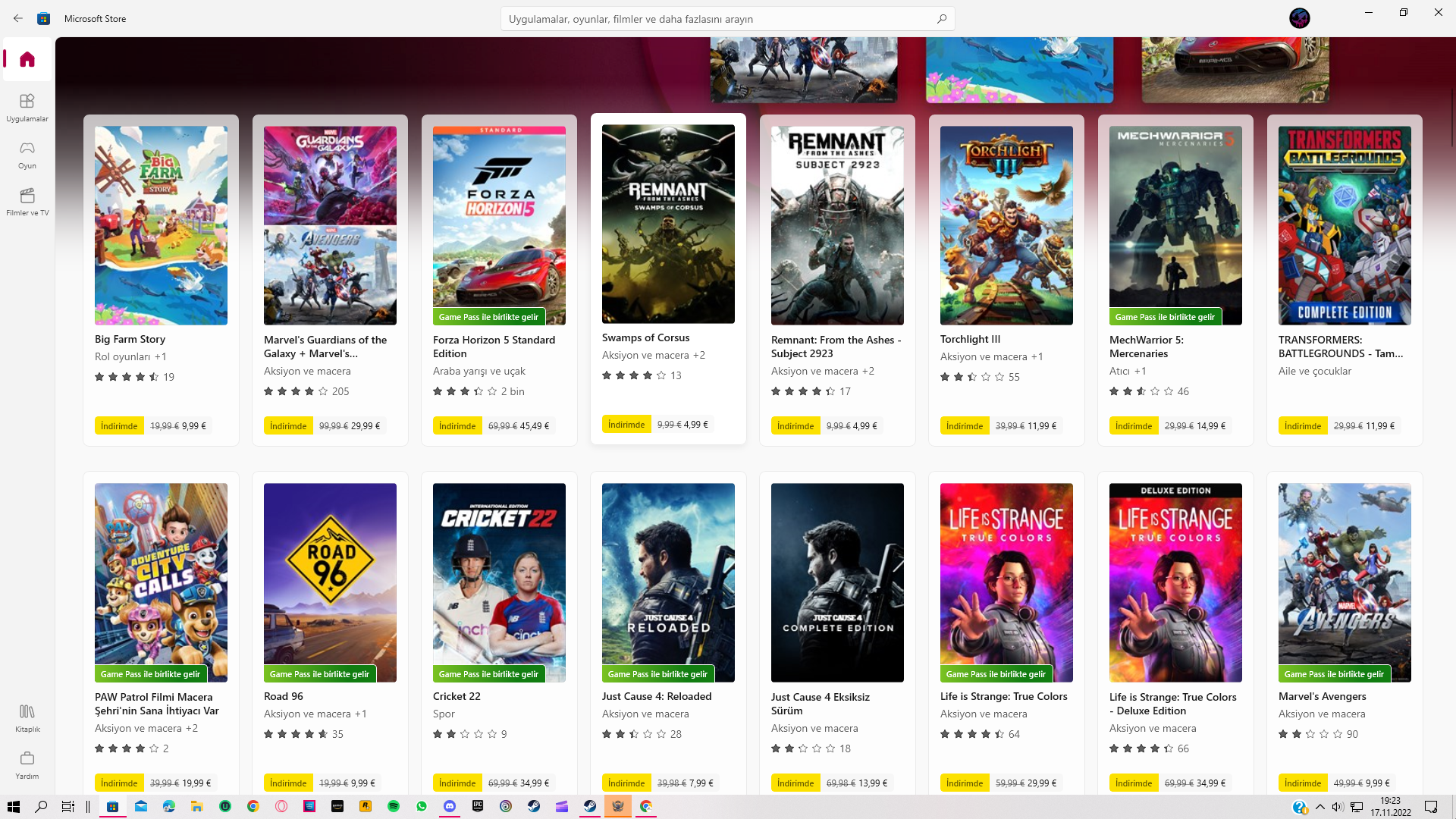The image size is (1456, 819).
Task: Open Road 96 game cover
Action: (x=330, y=582)
